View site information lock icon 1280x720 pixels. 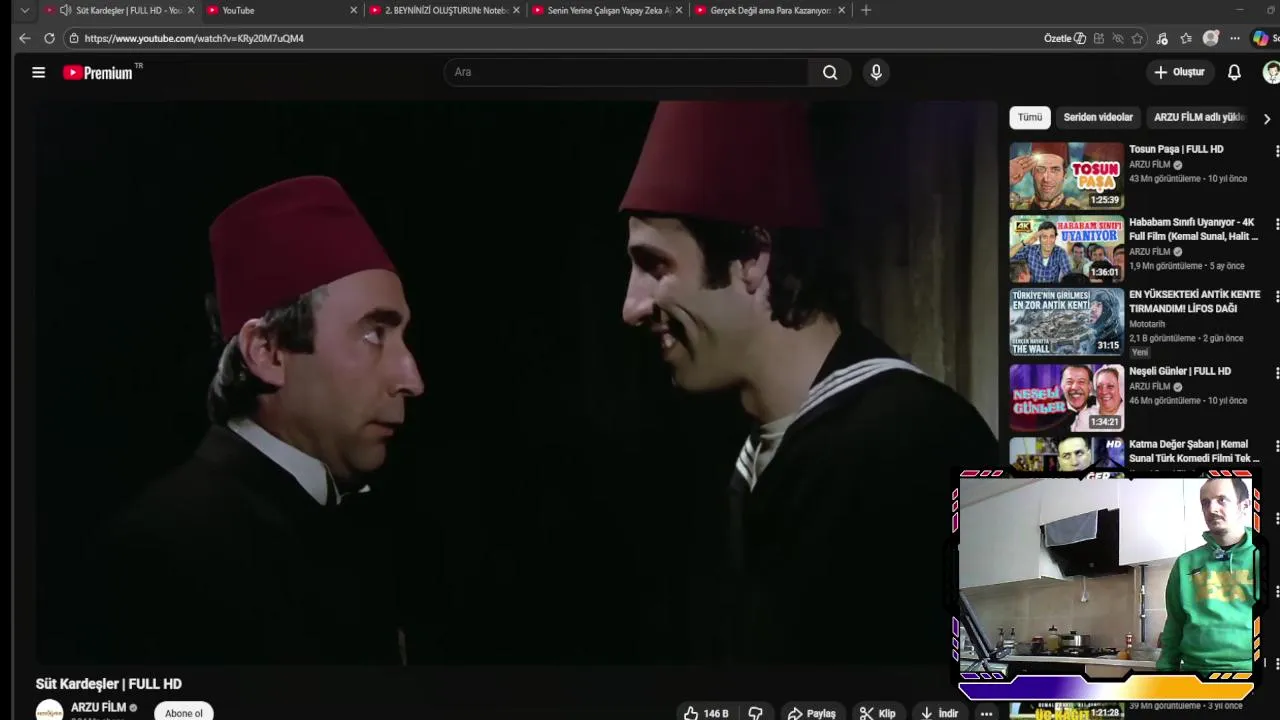(74, 38)
